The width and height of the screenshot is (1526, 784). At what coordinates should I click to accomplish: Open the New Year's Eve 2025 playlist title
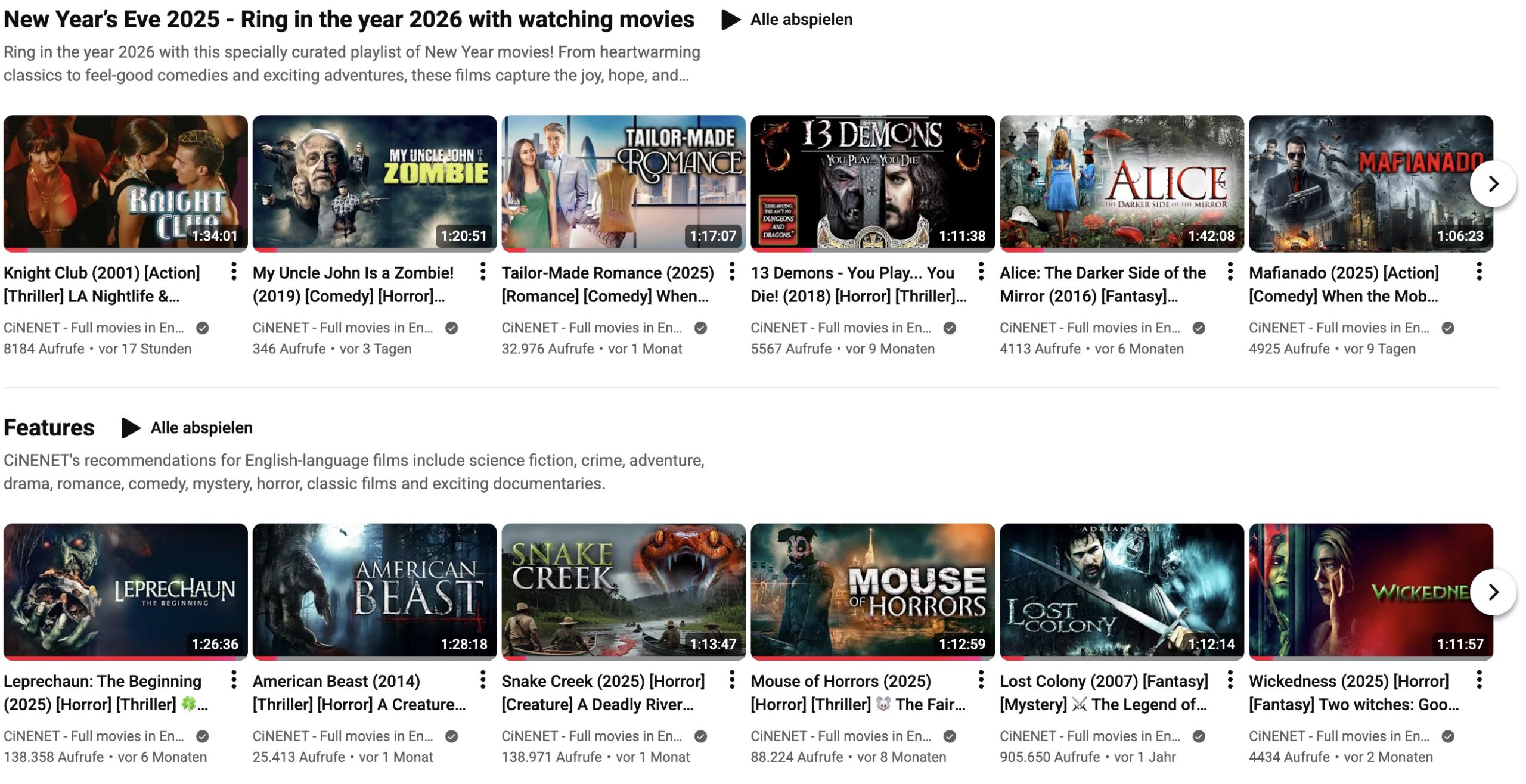pyautogui.click(x=349, y=20)
